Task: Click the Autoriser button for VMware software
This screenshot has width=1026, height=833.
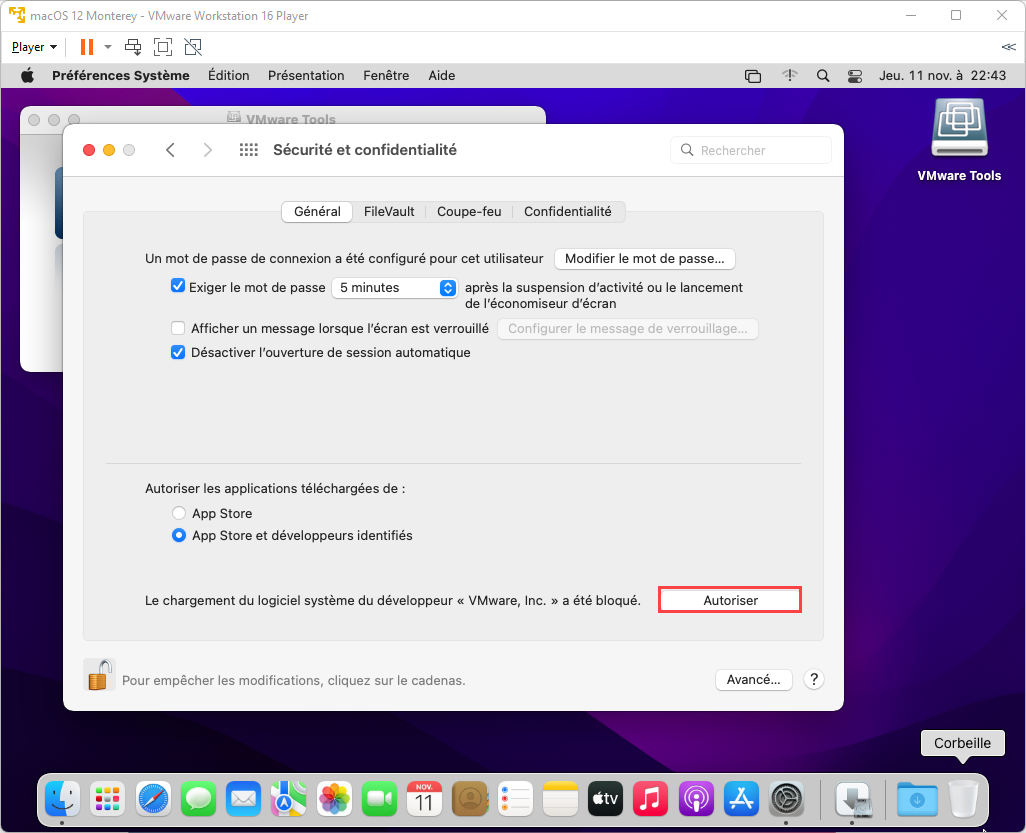Action: [x=729, y=599]
